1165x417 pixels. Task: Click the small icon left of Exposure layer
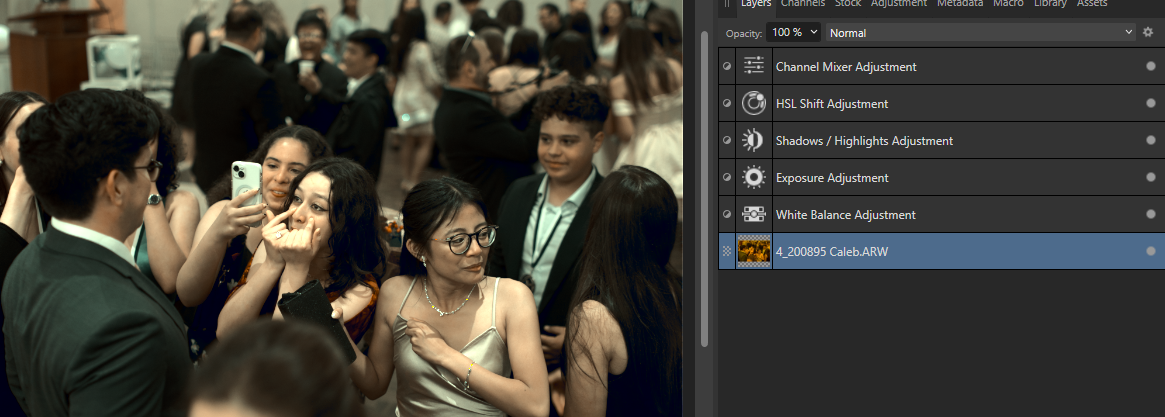pos(727,178)
